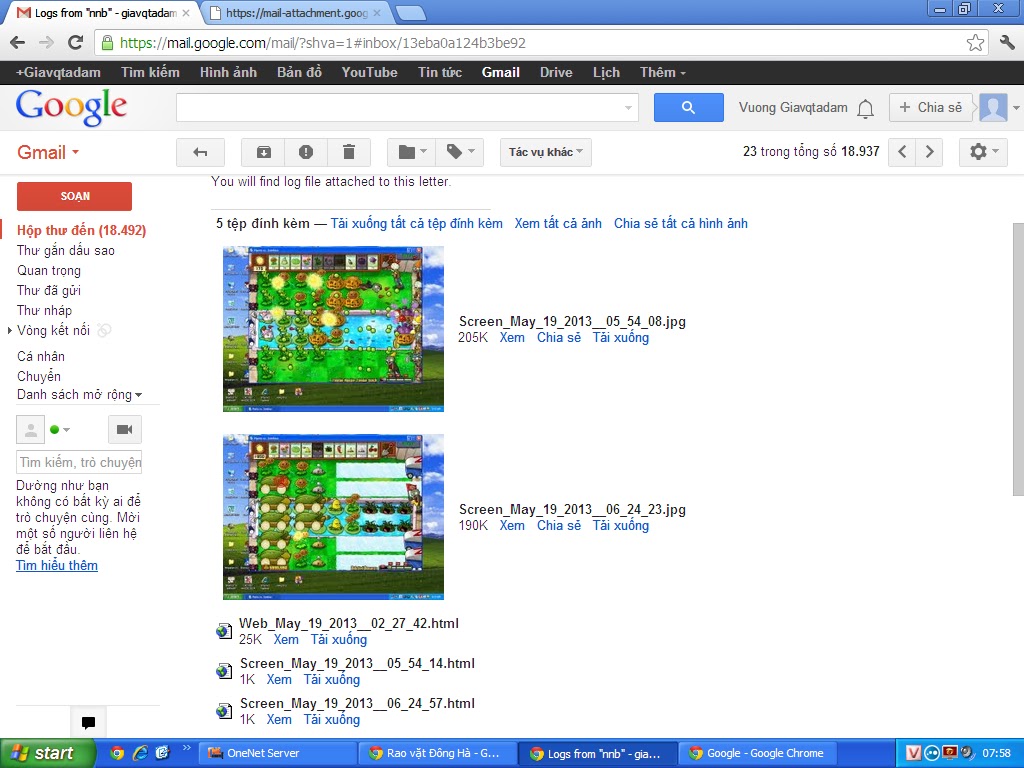Click Chrome icon in quick launch
The image size is (1024, 768).
117,753
